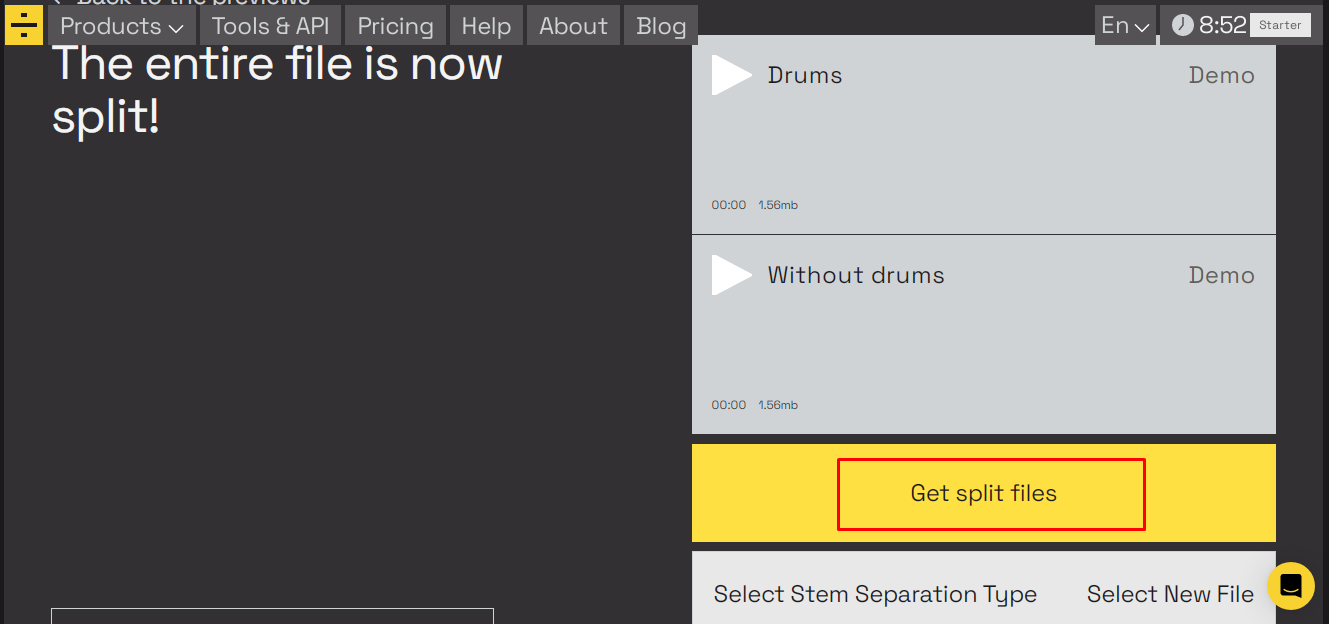Viewport: 1329px width, 624px height.
Task: Select the Drums waveform area
Action: 983,150
